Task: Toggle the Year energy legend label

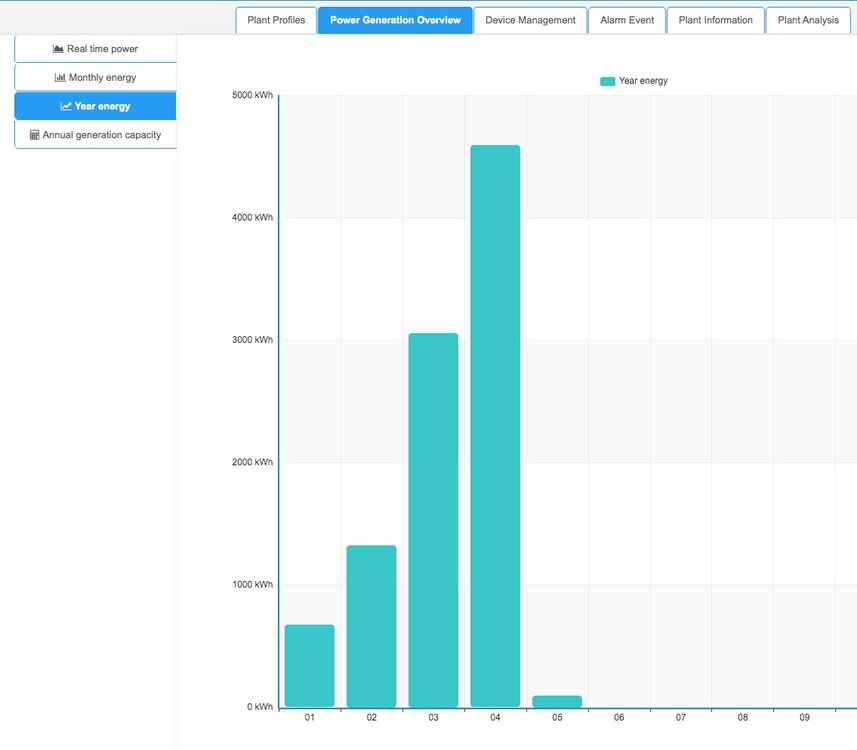Action: coord(643,81)
